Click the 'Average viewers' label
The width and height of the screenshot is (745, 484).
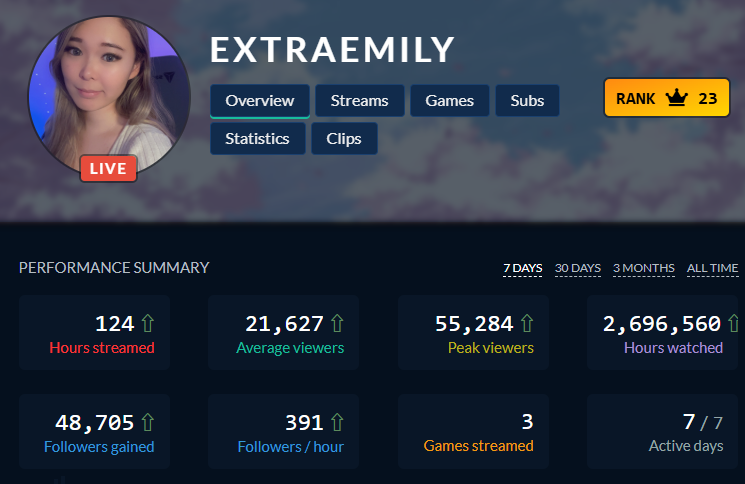[x=290, y=348]
